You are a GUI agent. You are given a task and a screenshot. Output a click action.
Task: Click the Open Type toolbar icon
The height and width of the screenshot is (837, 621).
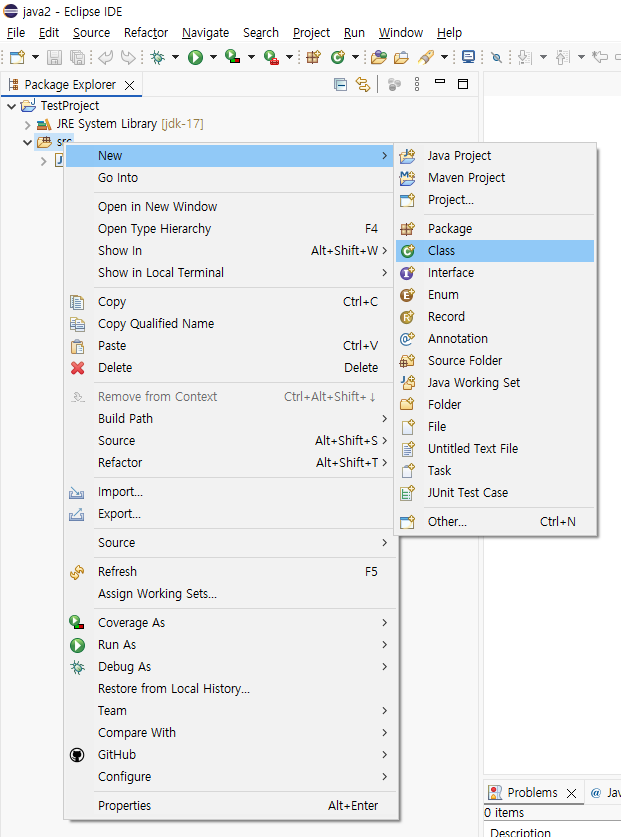[379, 57]
